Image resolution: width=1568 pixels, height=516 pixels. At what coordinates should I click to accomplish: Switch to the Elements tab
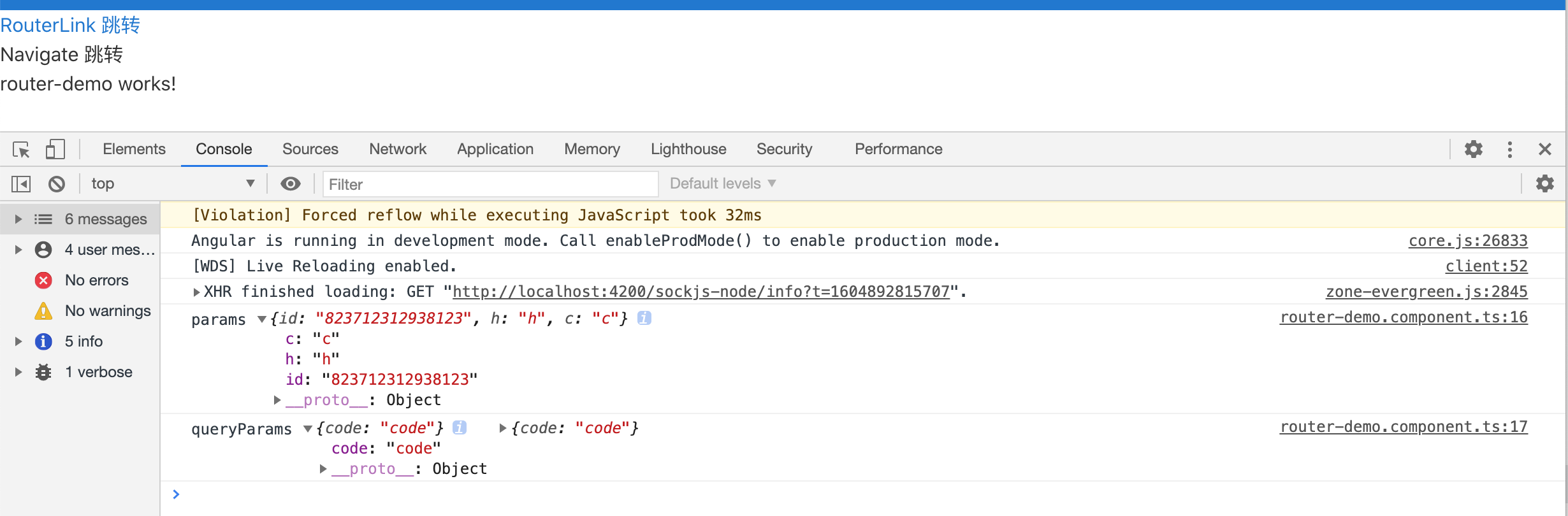(134, 149)
